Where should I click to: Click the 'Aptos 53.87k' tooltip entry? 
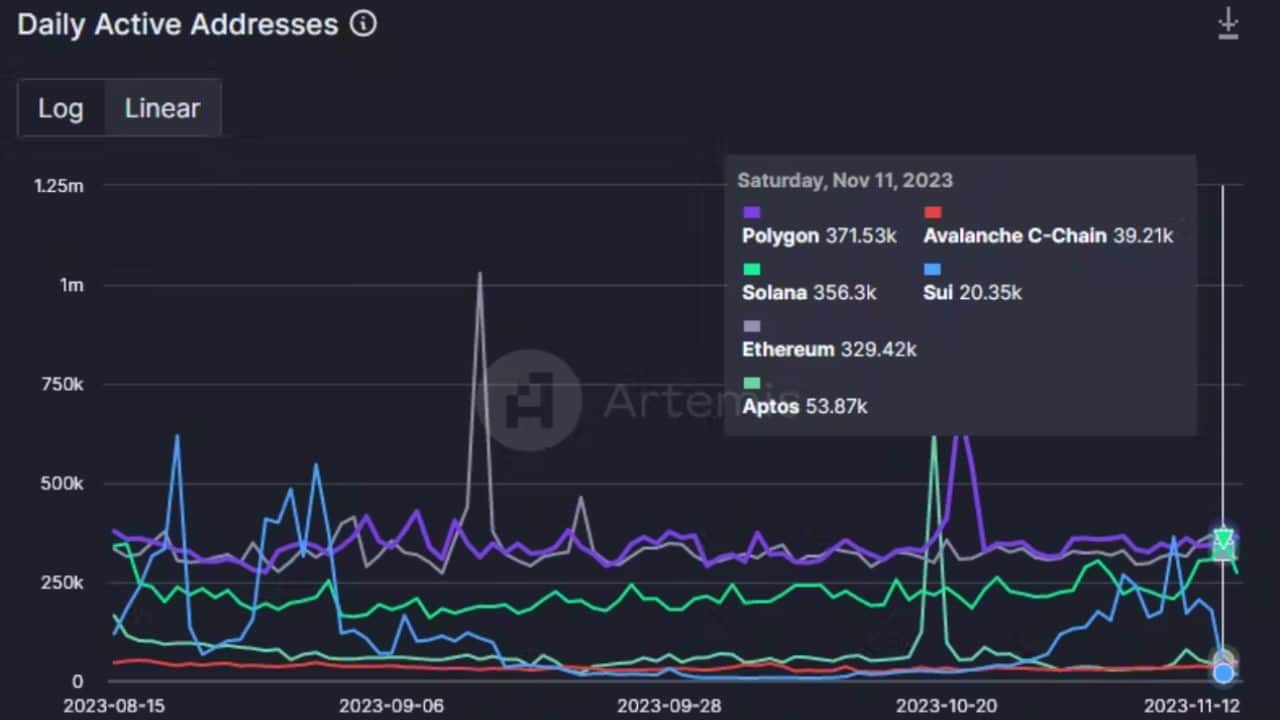coord(804,407)
